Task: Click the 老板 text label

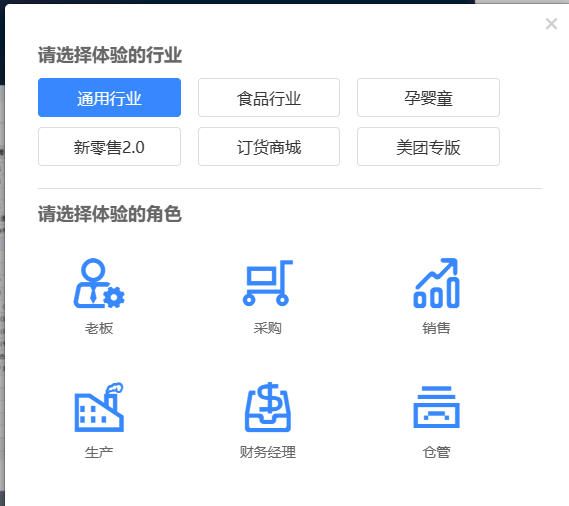Action: click(99, 328)
